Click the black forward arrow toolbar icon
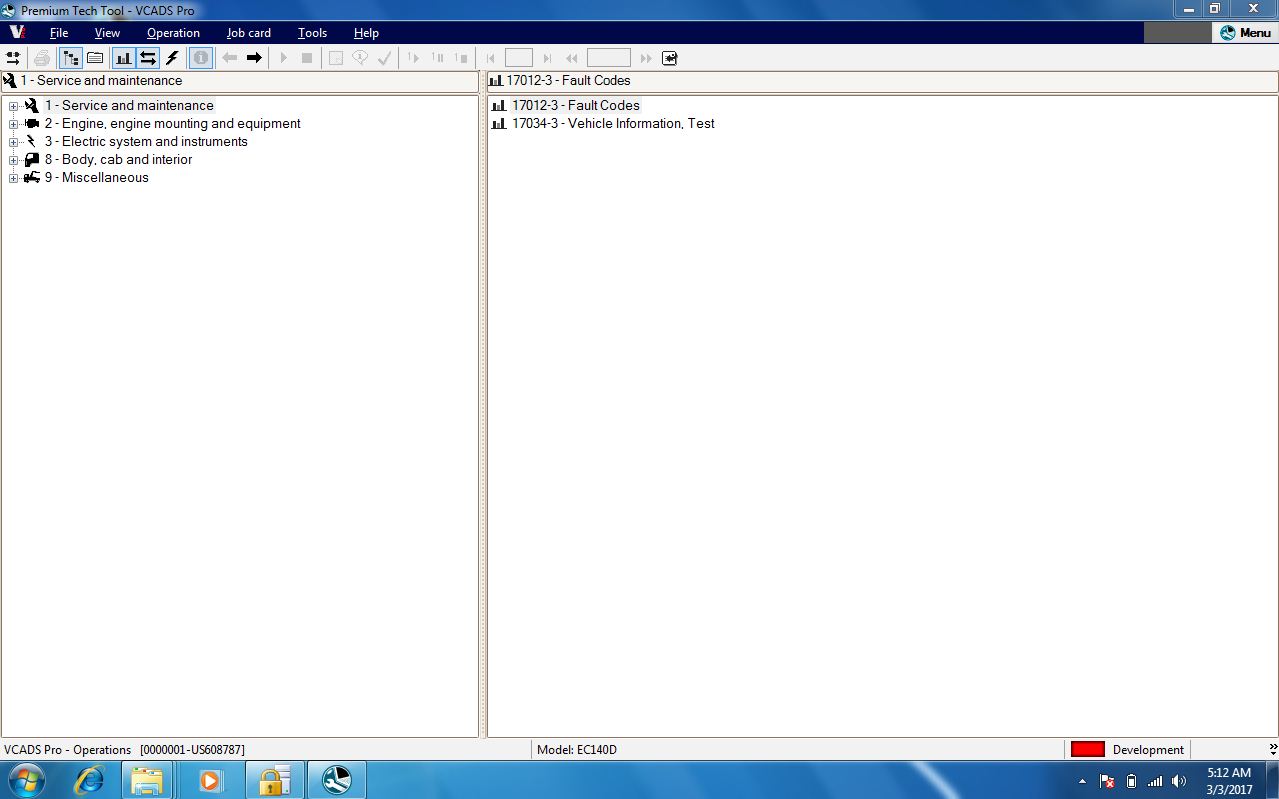This screenshot has height=799, width=1279. tap(254, 58)
